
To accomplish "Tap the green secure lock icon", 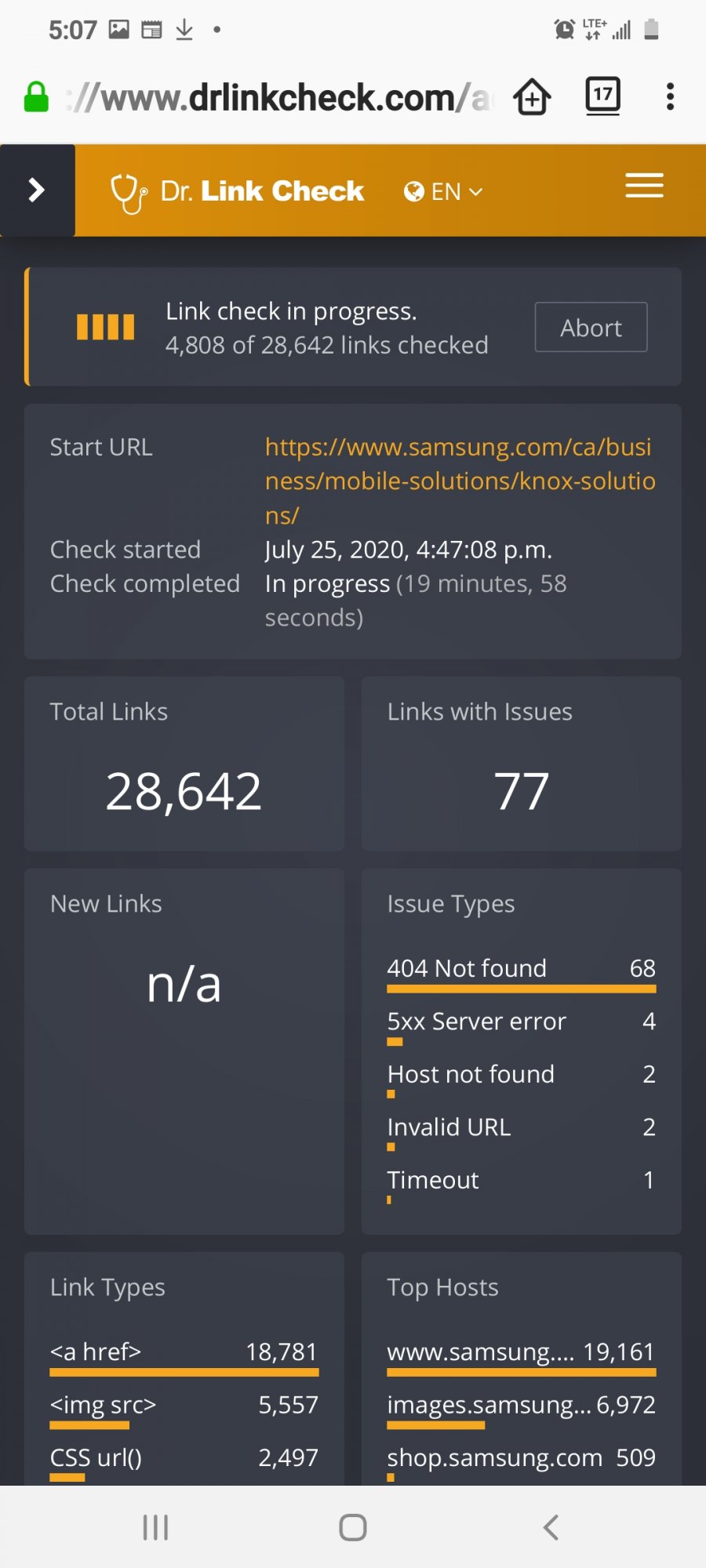I will click(36, 97).
